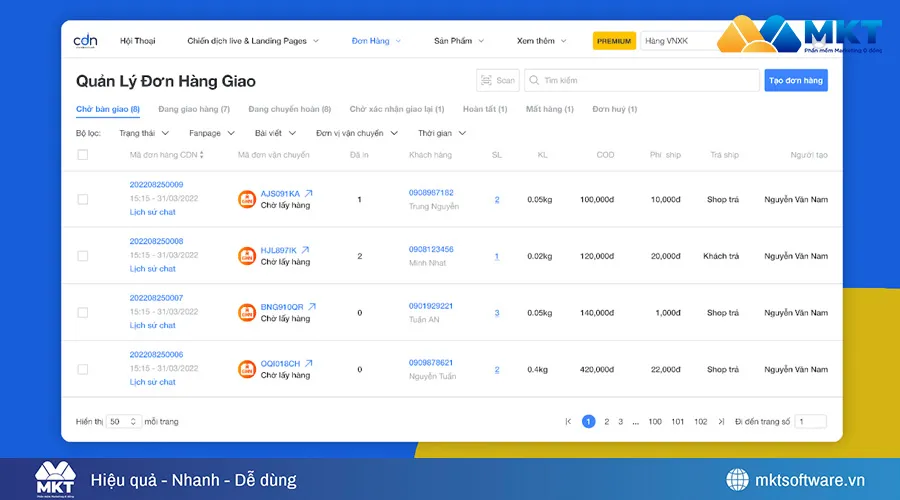
Task: Select Chờ bàn giao (8) tab
Action: [108, 109]
